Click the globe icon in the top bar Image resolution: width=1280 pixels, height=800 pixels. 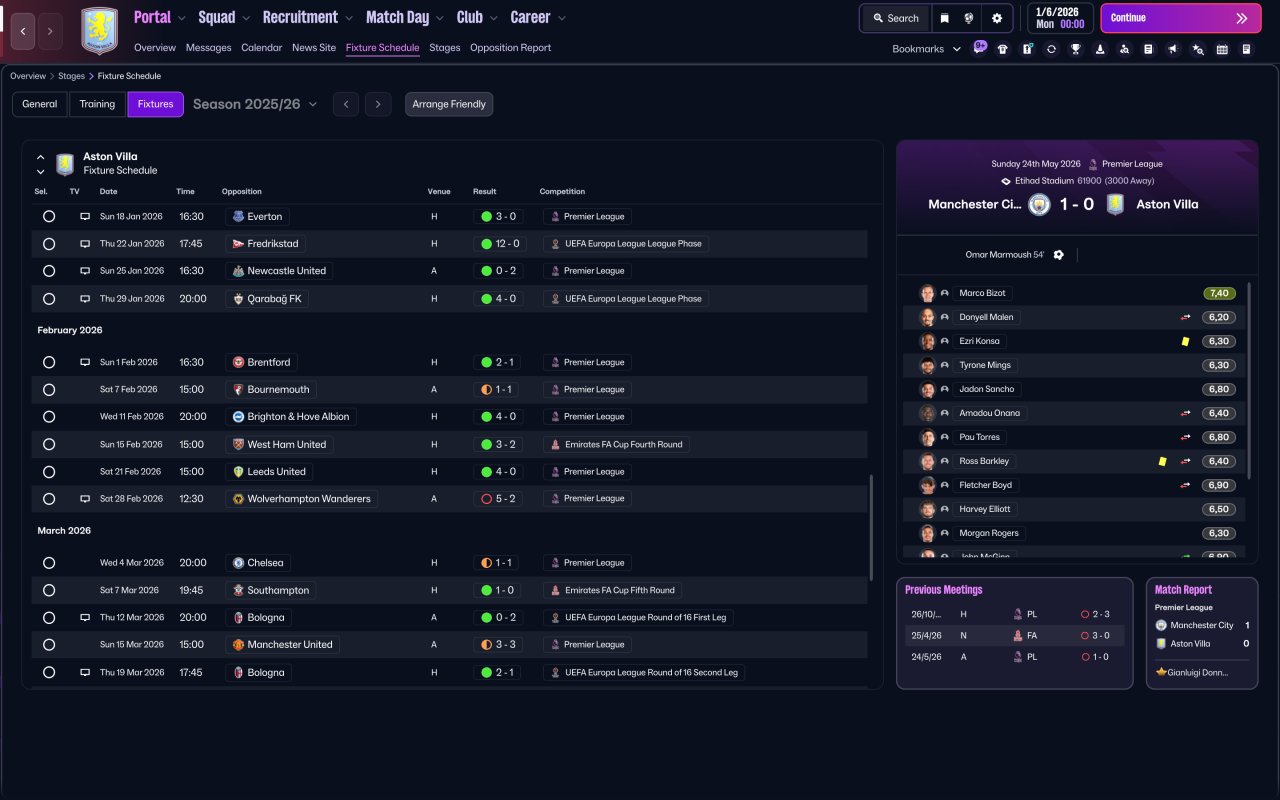969,18
